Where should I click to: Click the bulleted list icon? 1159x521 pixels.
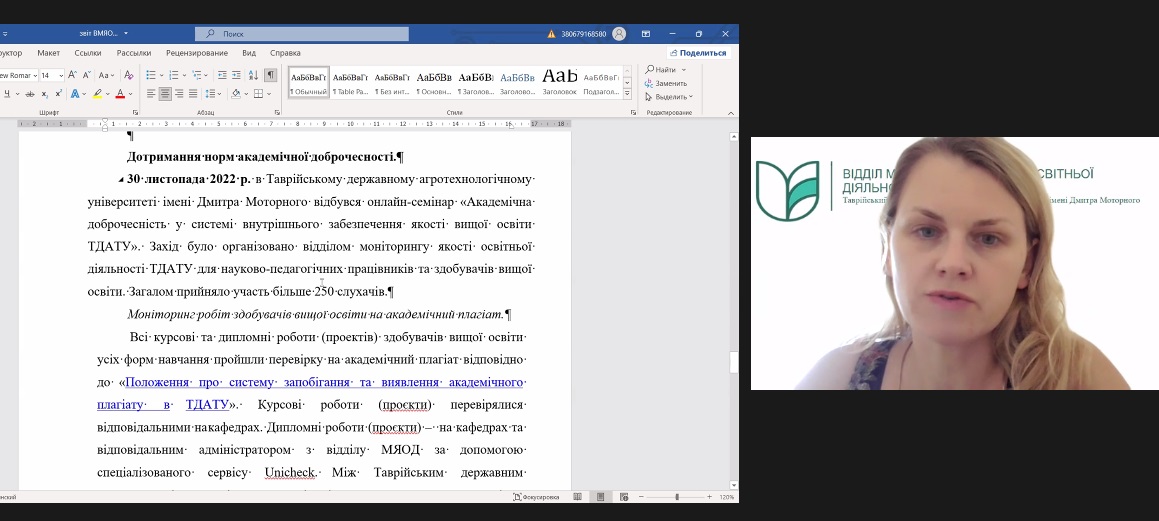click(x=150, y=75)
